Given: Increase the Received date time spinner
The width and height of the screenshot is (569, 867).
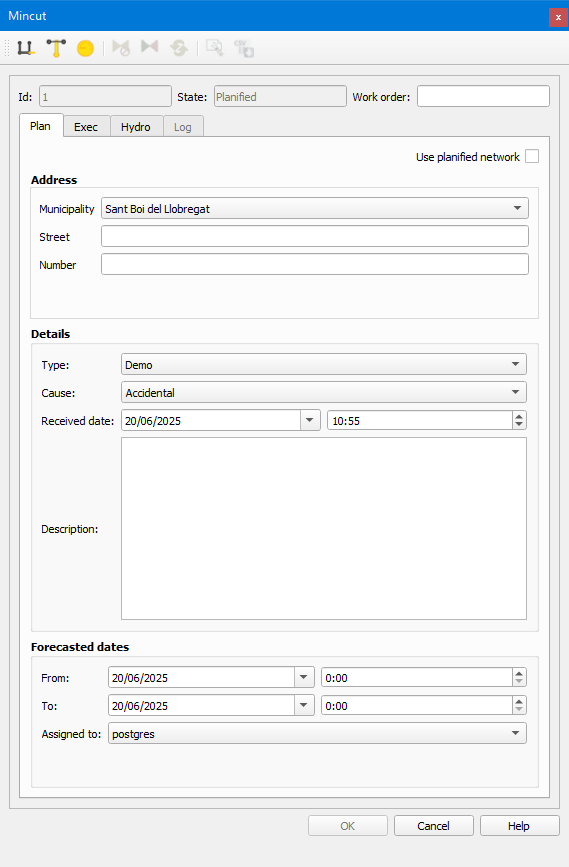Looking at the screenshot, I should pyautogui.click(x=519, y=416).
